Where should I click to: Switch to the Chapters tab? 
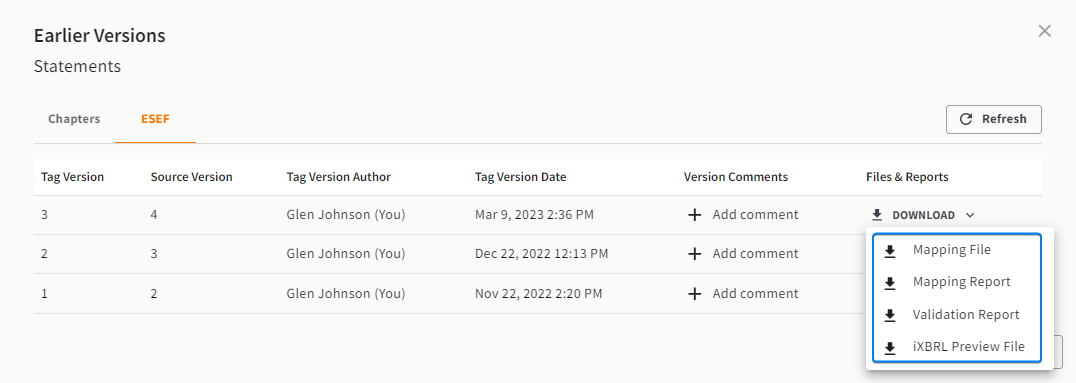[x=74, y=119]
